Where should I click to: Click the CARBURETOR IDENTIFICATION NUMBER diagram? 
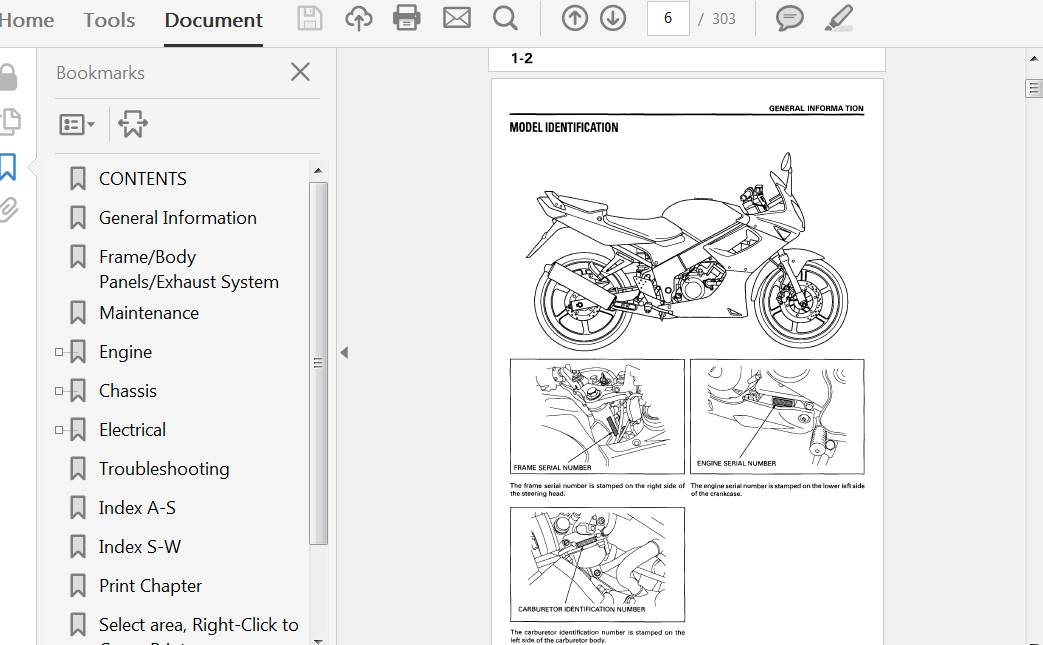tap(597, 565)
